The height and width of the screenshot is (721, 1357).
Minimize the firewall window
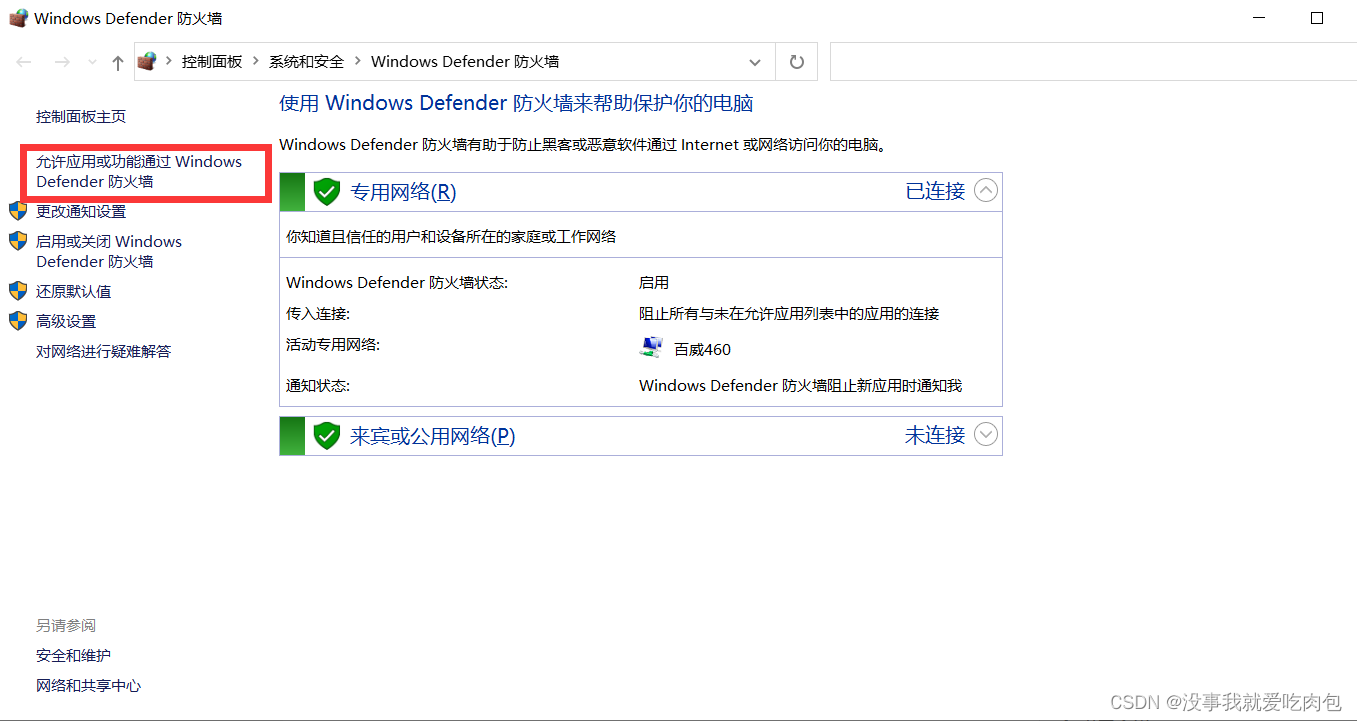coord(1261,18)
